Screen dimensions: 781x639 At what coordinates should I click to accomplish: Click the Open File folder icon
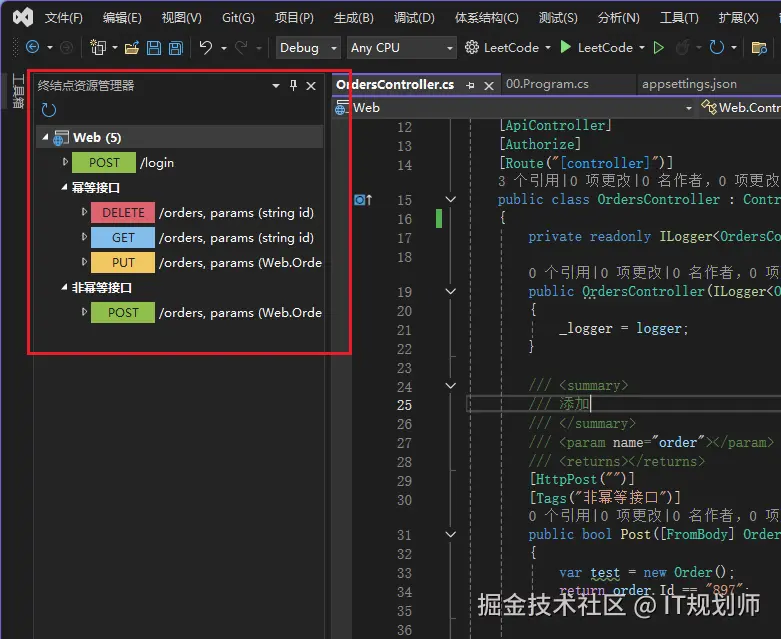tap(131, 47)
